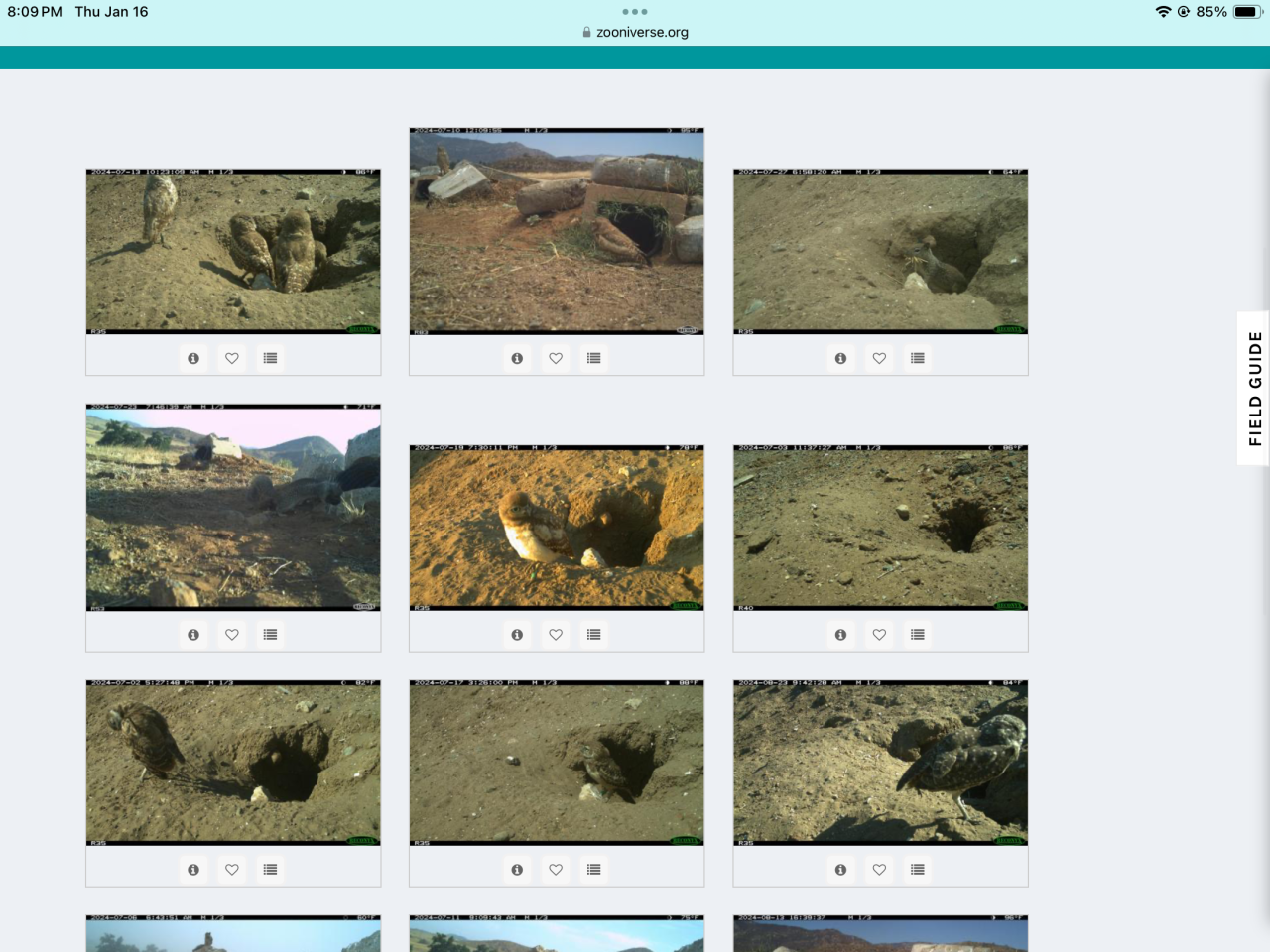The height and width of the screenshot is (952, 1270).
Task: Heart the 2024-07-17 burrow-entrance owl photo
Action: coord(556,869)
